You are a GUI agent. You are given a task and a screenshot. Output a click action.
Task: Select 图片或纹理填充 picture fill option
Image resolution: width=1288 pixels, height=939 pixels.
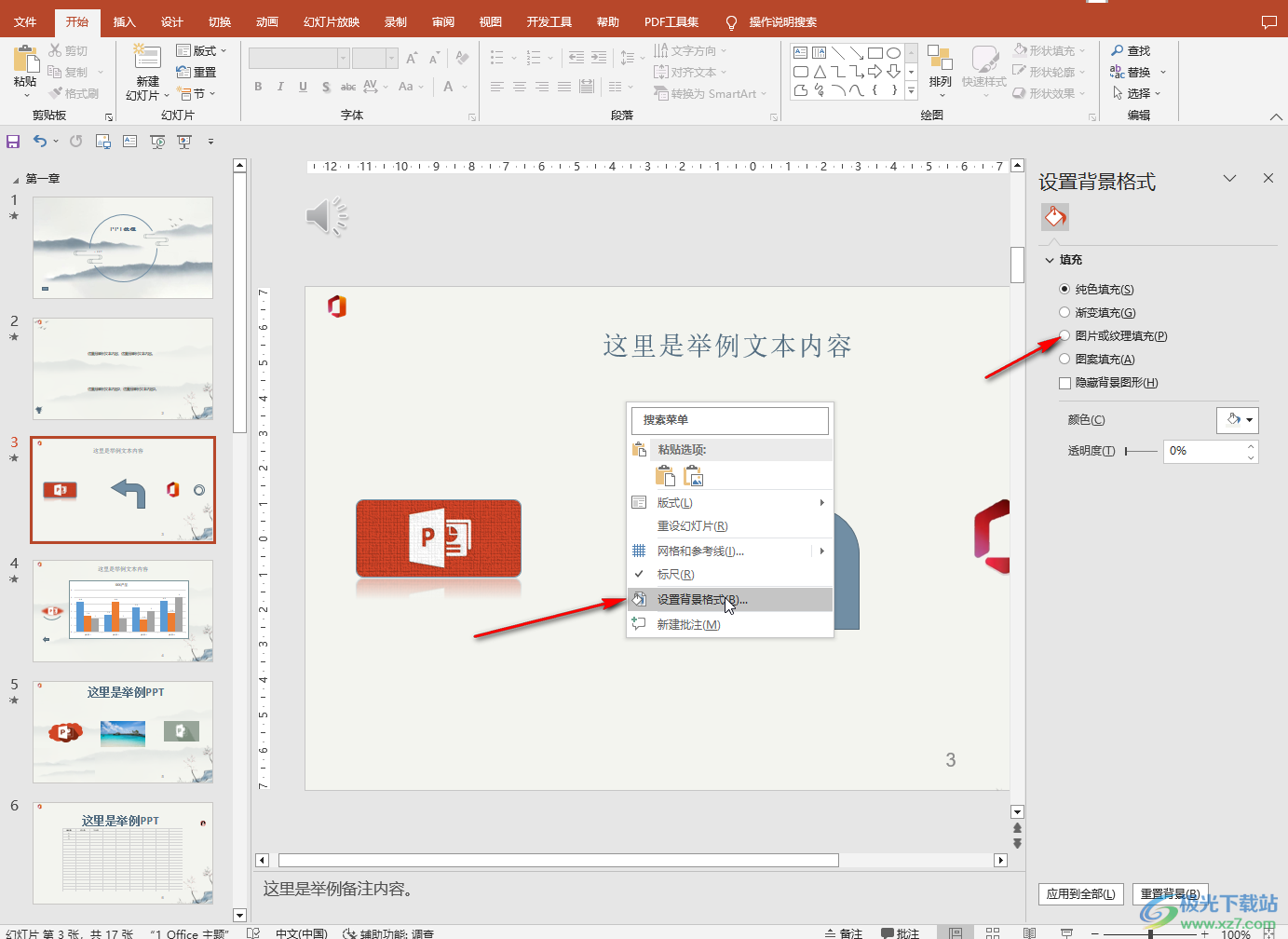coord(1064,335)
